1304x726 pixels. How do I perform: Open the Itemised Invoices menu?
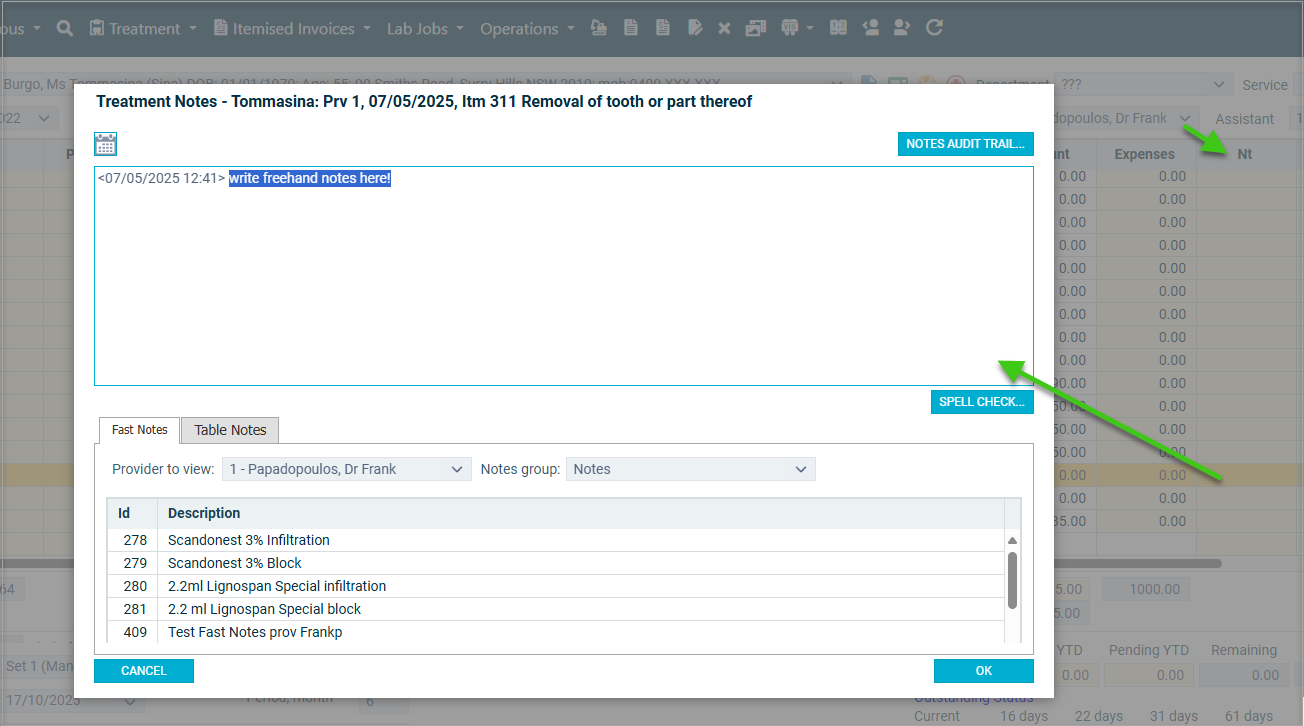tap(292, 28)
